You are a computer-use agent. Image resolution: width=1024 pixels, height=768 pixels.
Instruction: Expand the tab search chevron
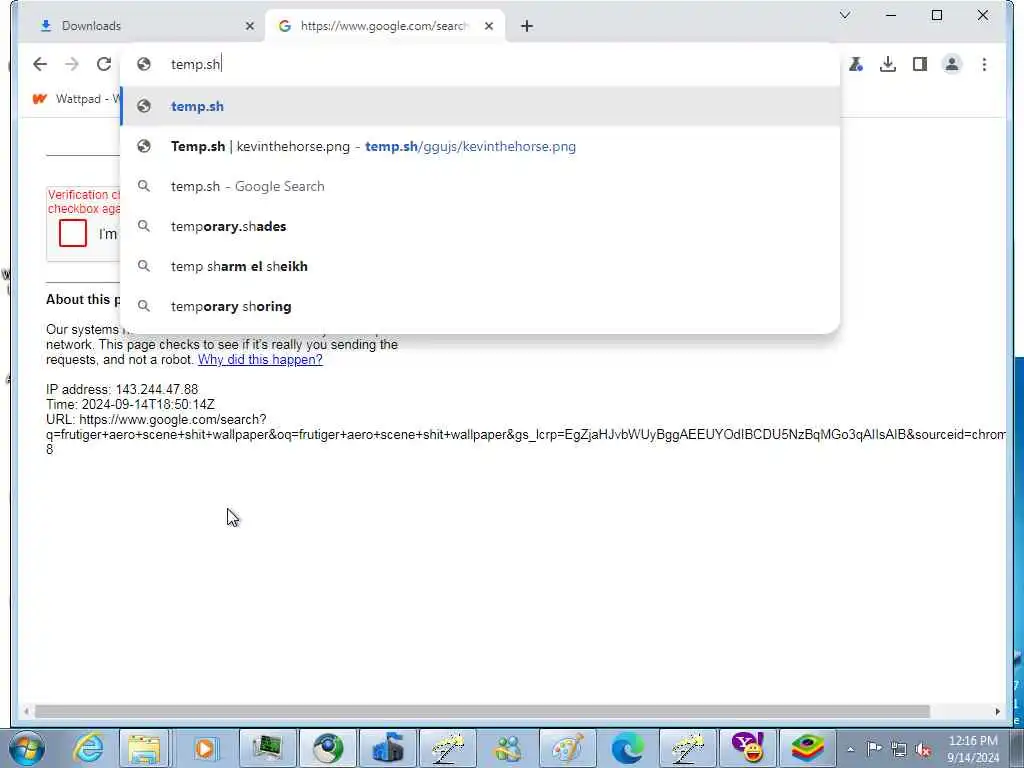tap(844, 15)
